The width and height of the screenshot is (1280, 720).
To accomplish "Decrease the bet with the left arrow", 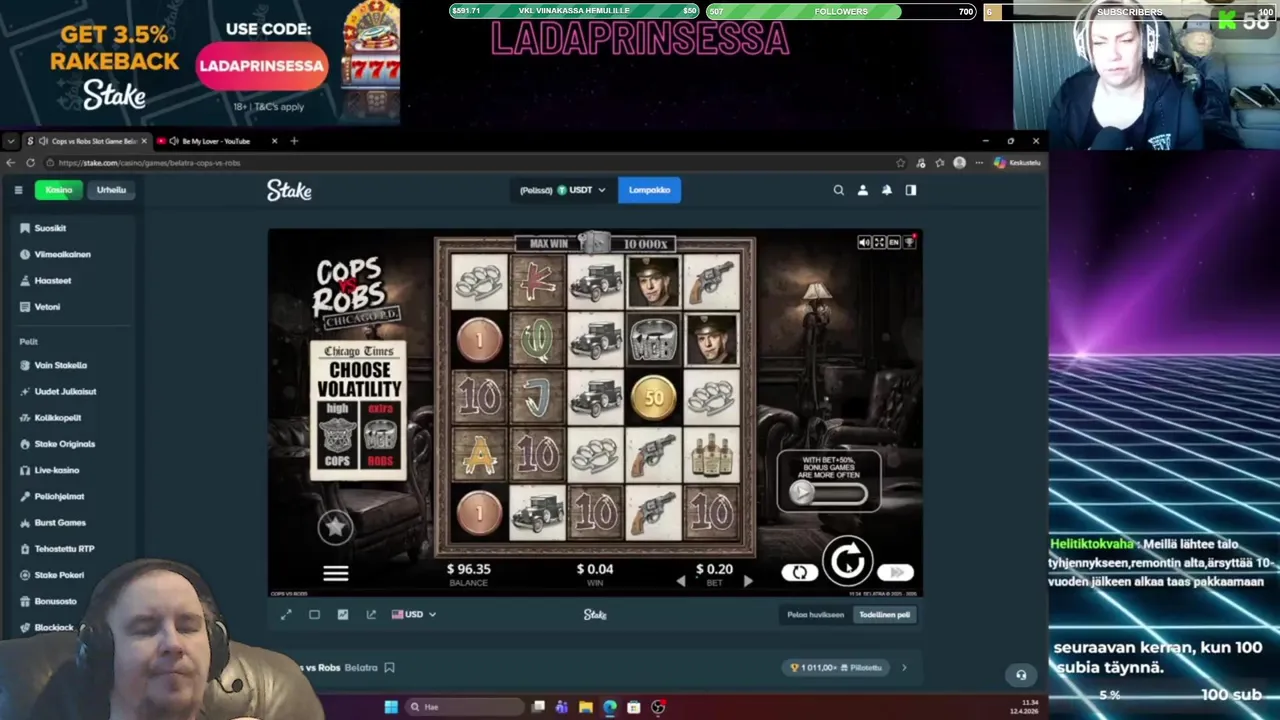I will [681, 580].
